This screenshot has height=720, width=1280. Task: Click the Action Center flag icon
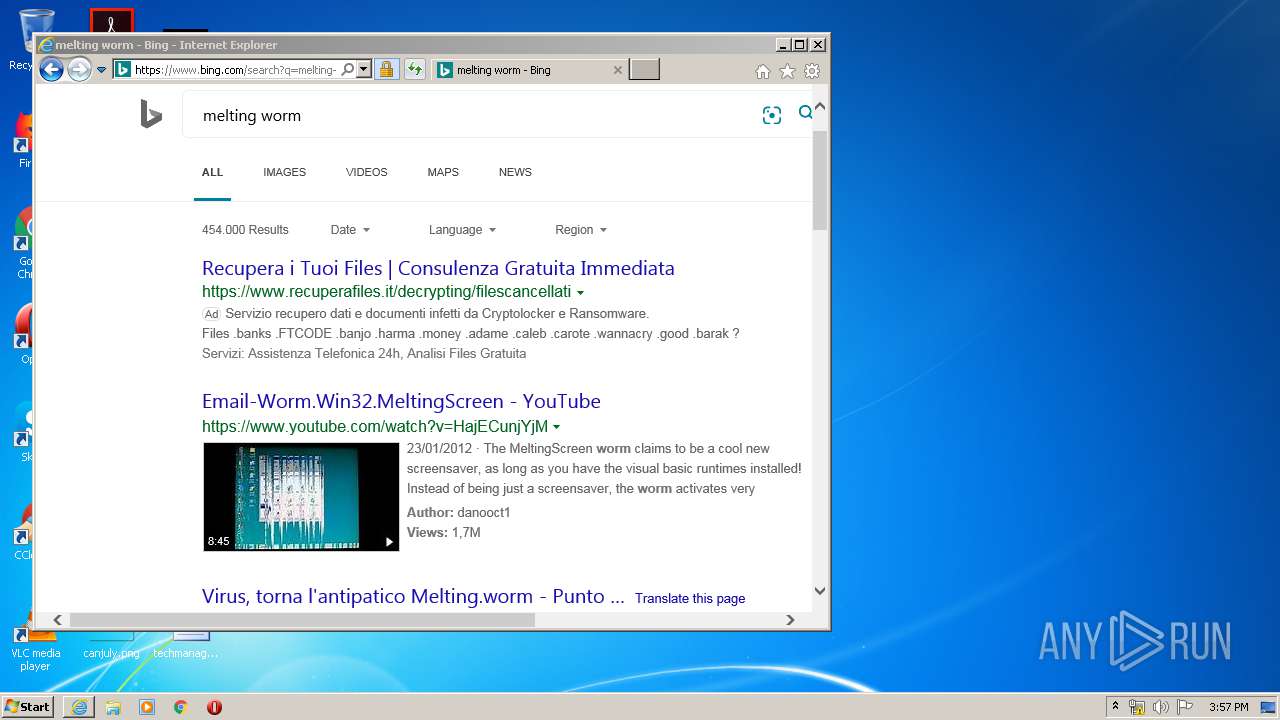(1185, 707)
